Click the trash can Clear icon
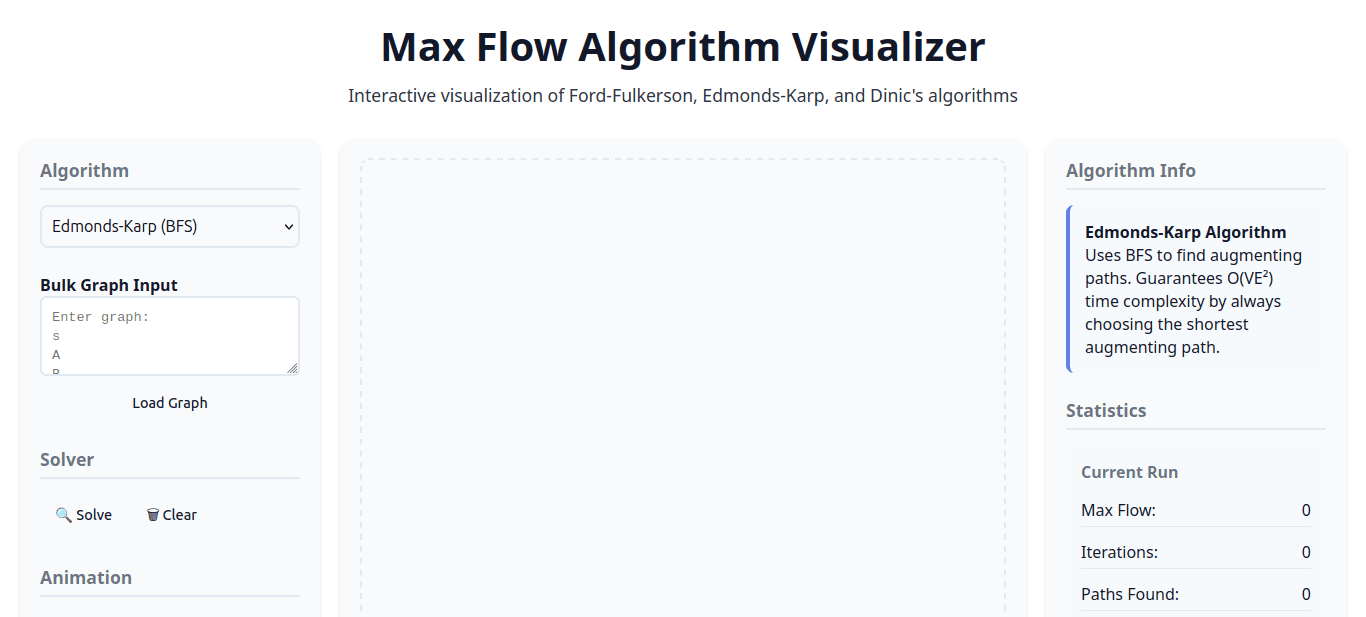 tap(152, 514)
